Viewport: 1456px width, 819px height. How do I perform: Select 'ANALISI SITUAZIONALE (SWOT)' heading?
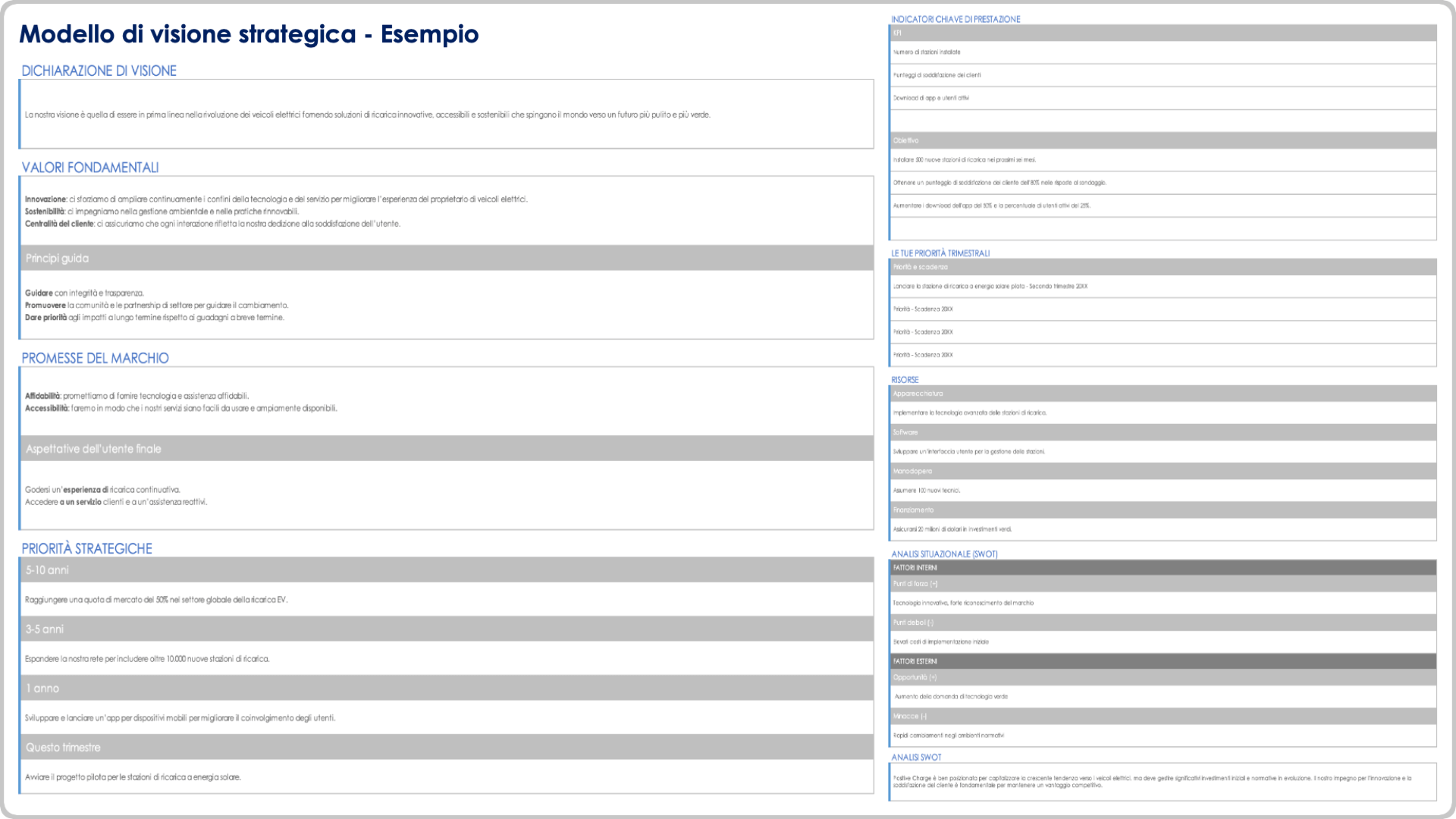coord(944,554)
